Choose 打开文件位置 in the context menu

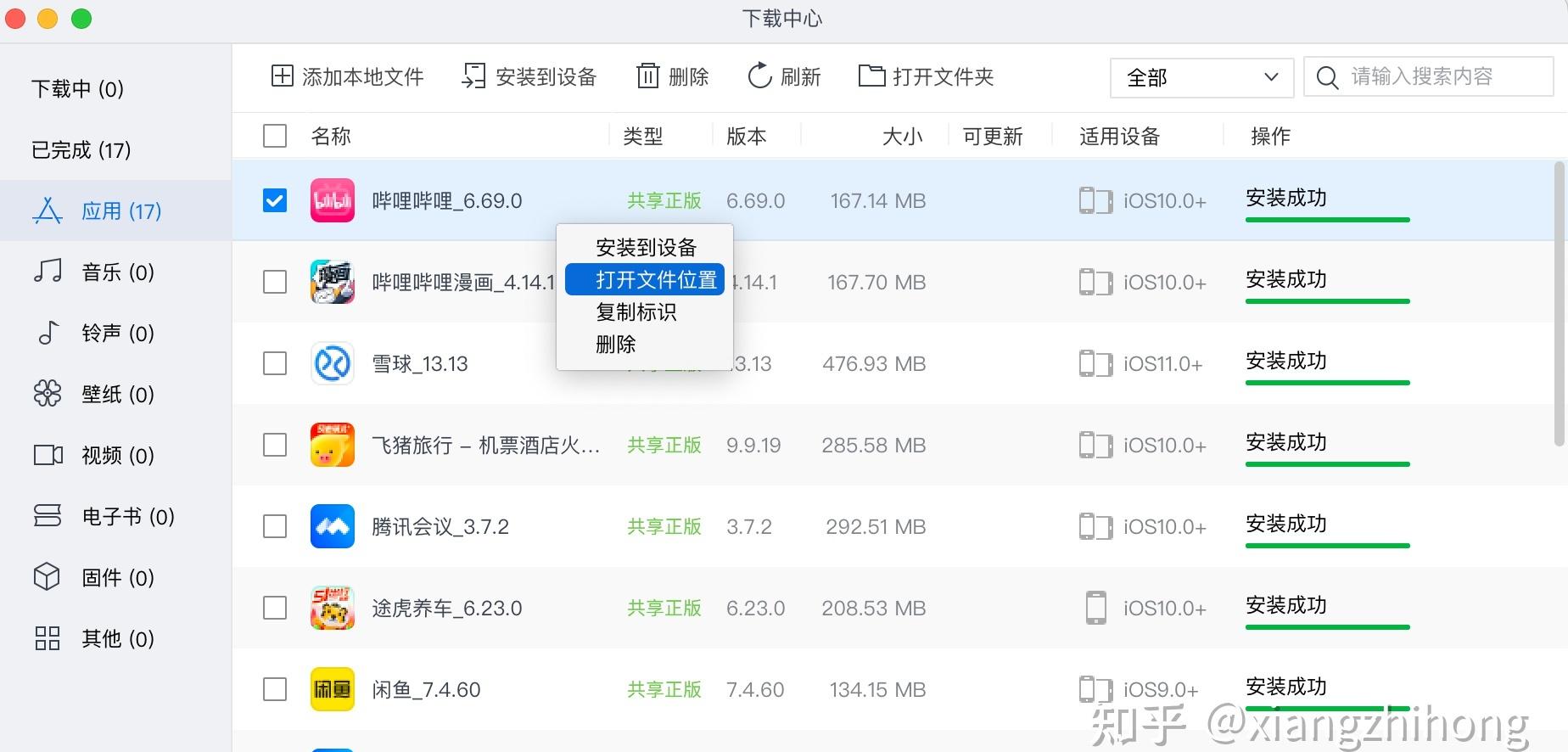[645, 279]
